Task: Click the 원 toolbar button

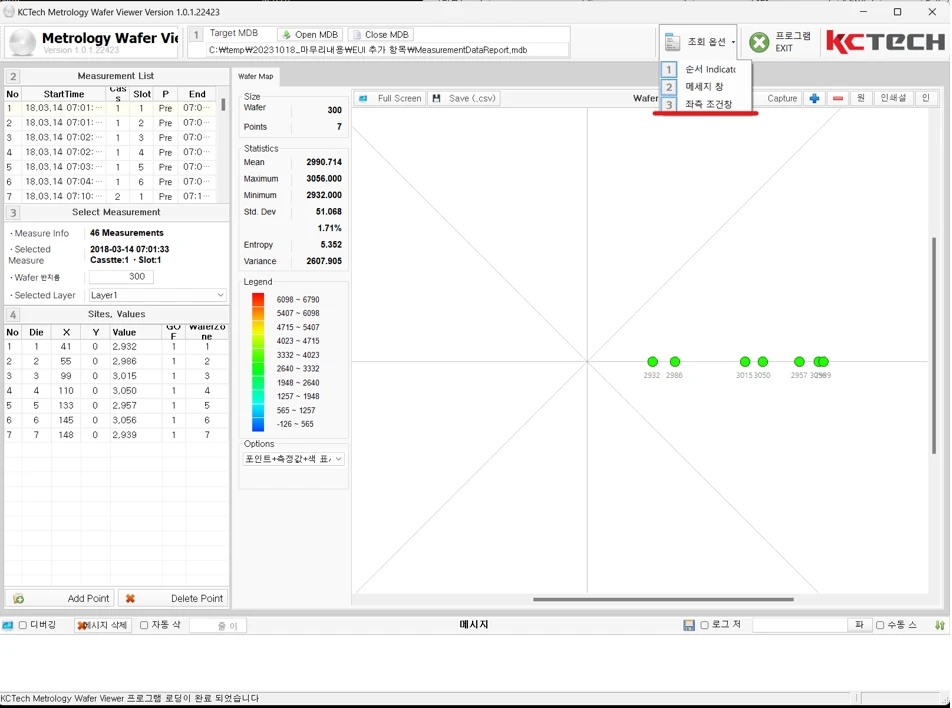Action: tap(861, 98)
